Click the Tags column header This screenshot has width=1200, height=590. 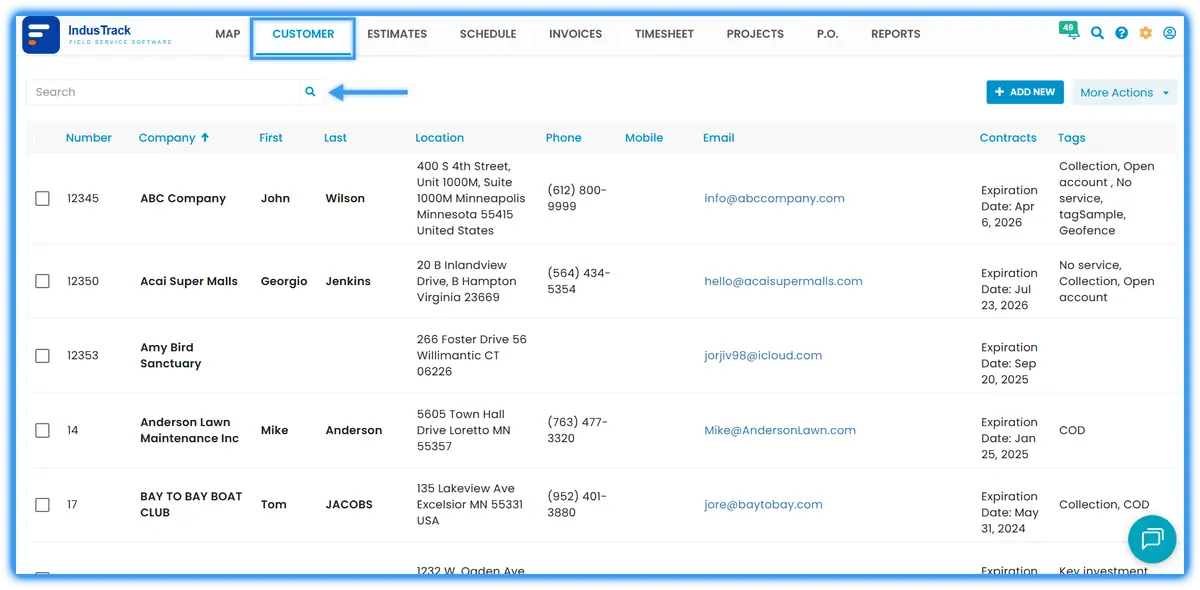click(1071, 138)
